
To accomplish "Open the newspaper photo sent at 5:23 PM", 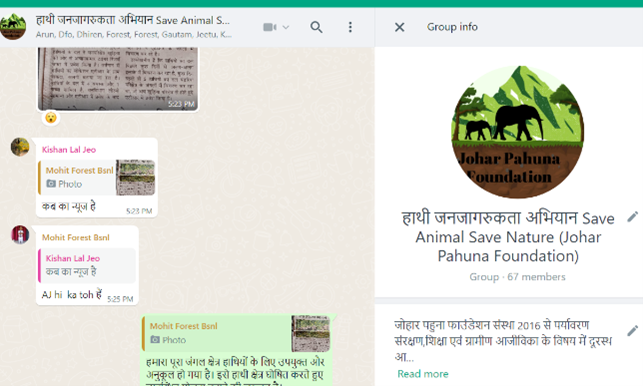I will coord(118,78).
